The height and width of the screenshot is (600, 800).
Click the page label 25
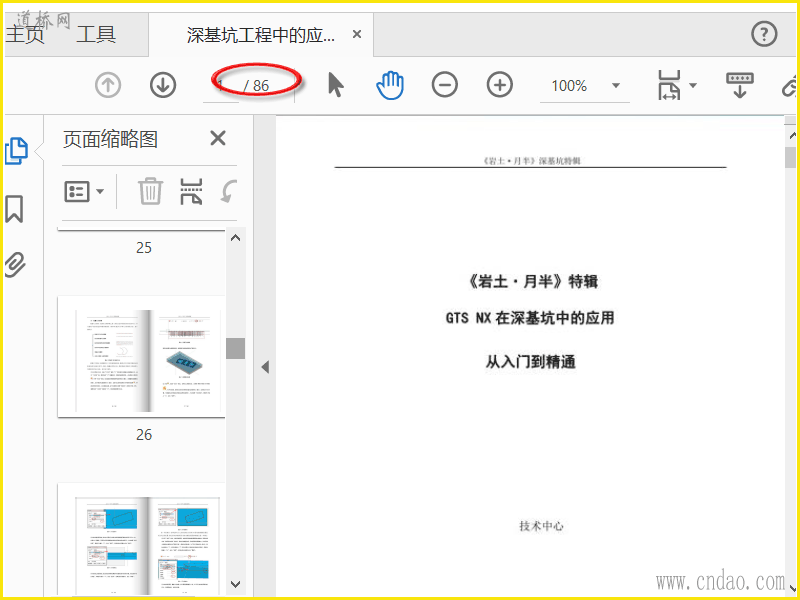pyautogui.click(x=144, y=248)
